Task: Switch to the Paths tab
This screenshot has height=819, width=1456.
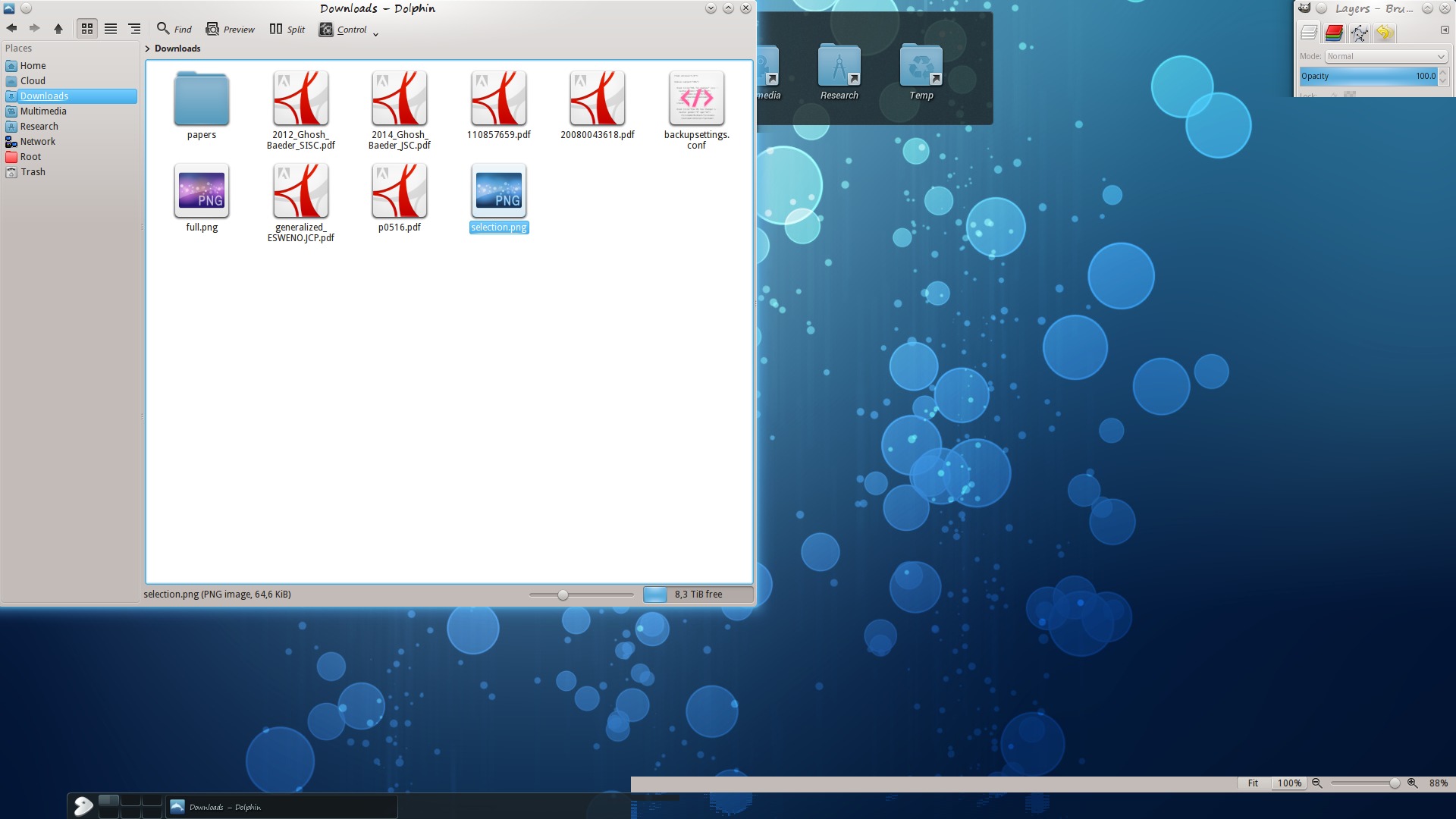Action: pyautogui.click(x=1359, y=33)
